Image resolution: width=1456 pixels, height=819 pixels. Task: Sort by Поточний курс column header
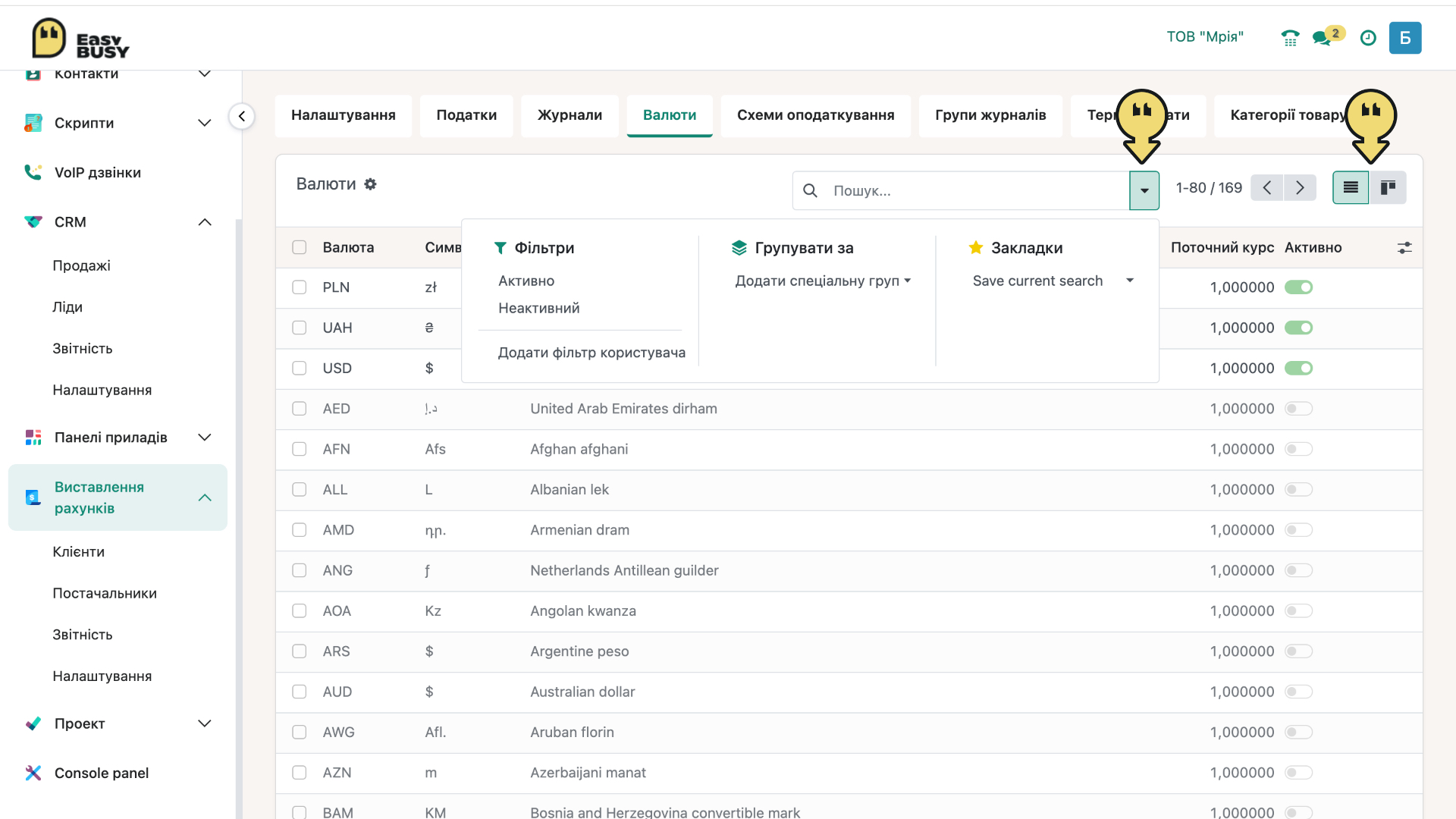(x=1222, y=247)
